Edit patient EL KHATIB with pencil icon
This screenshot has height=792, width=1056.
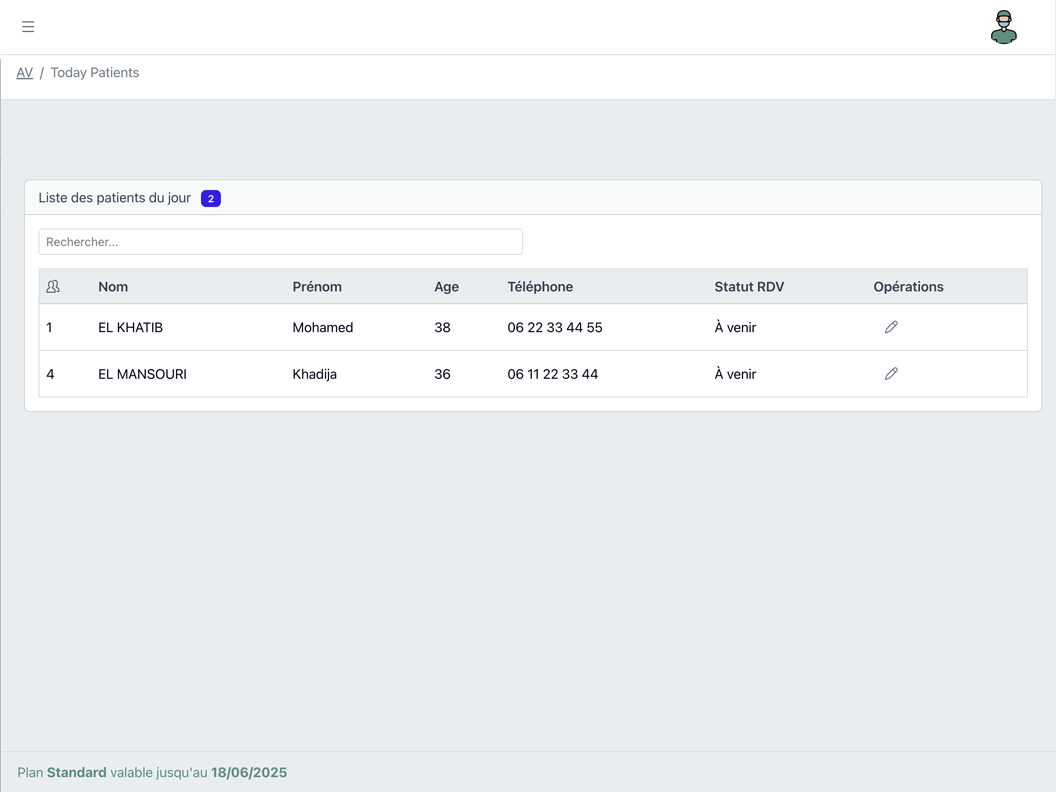[x=891, y=327]
